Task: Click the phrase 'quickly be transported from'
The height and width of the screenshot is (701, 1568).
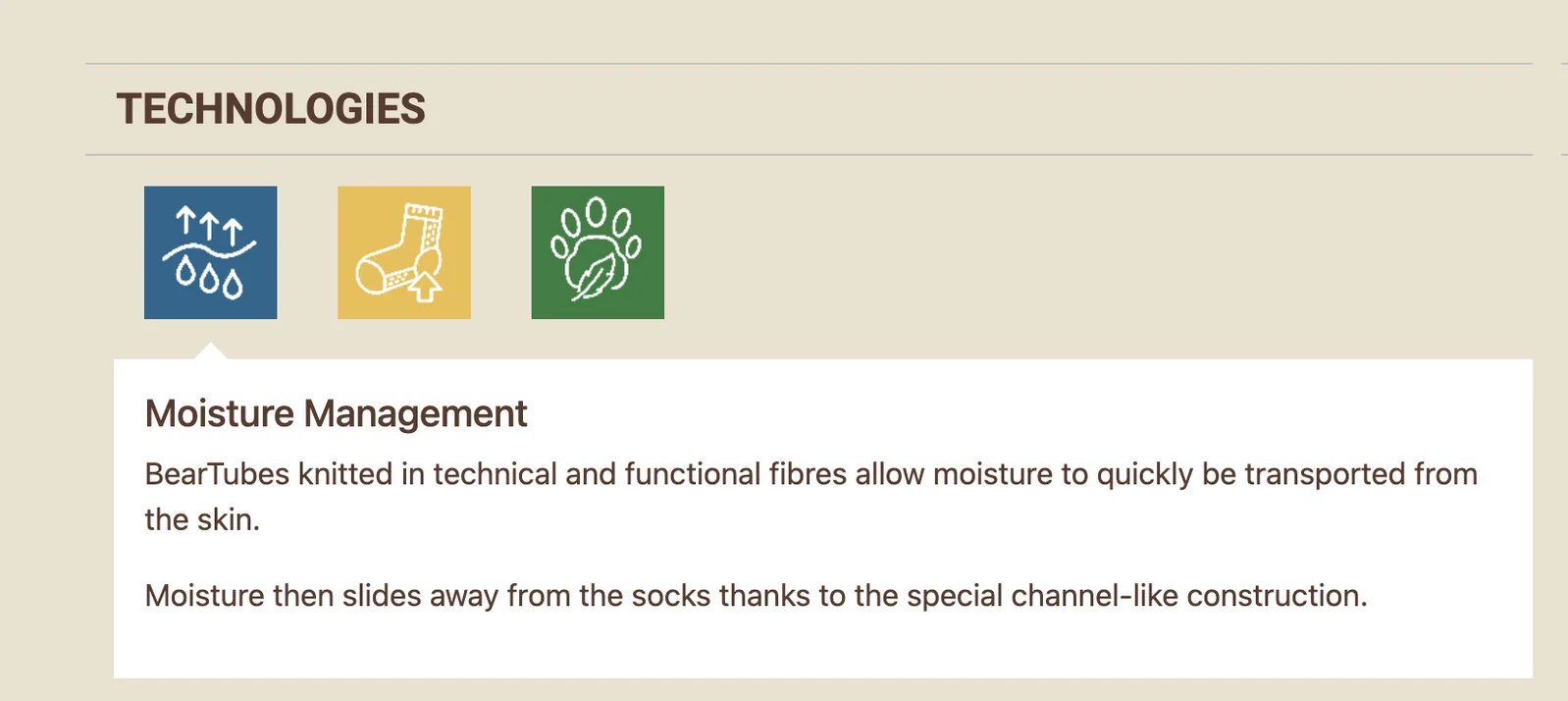Action: click(x=1286, y=474)
